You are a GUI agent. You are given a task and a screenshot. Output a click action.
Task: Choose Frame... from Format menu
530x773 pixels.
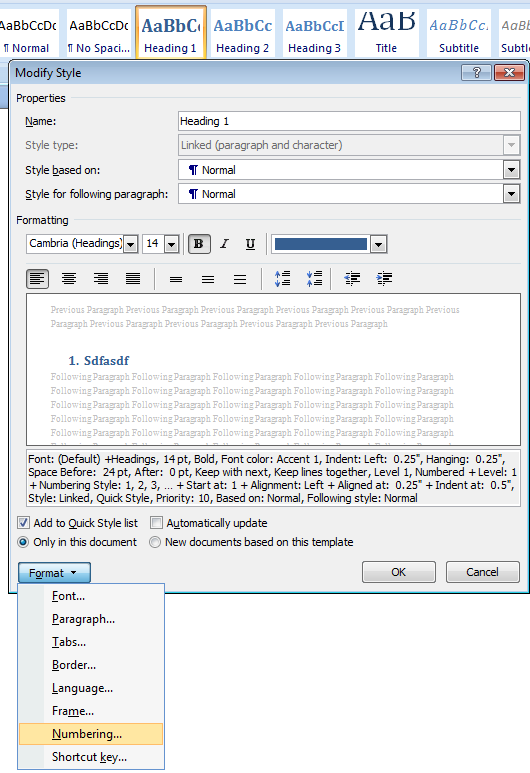click(x=91, y=711)
